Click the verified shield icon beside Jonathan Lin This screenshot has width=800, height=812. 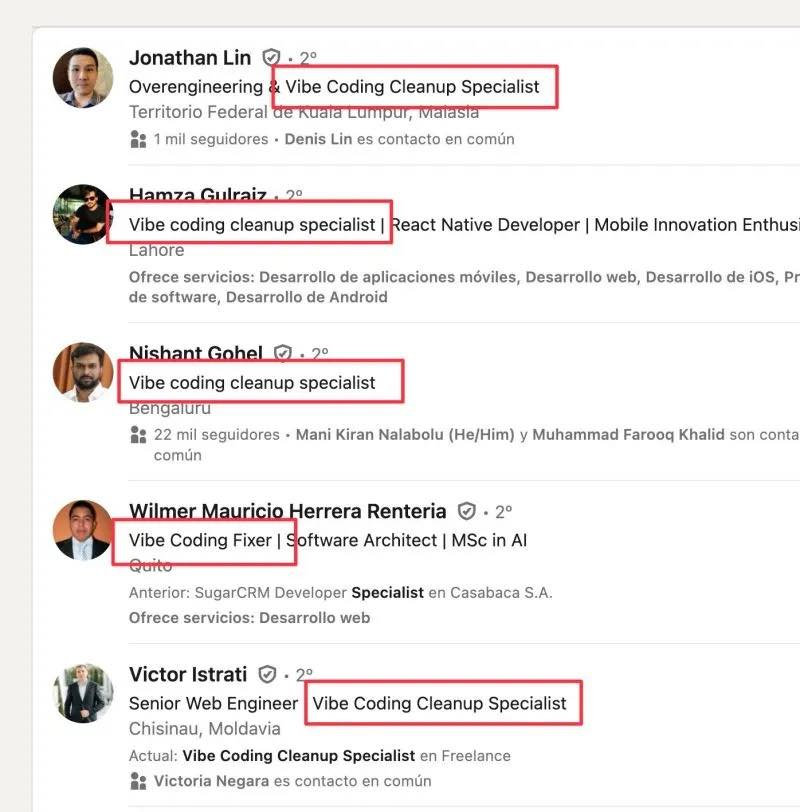click(271, 57)
